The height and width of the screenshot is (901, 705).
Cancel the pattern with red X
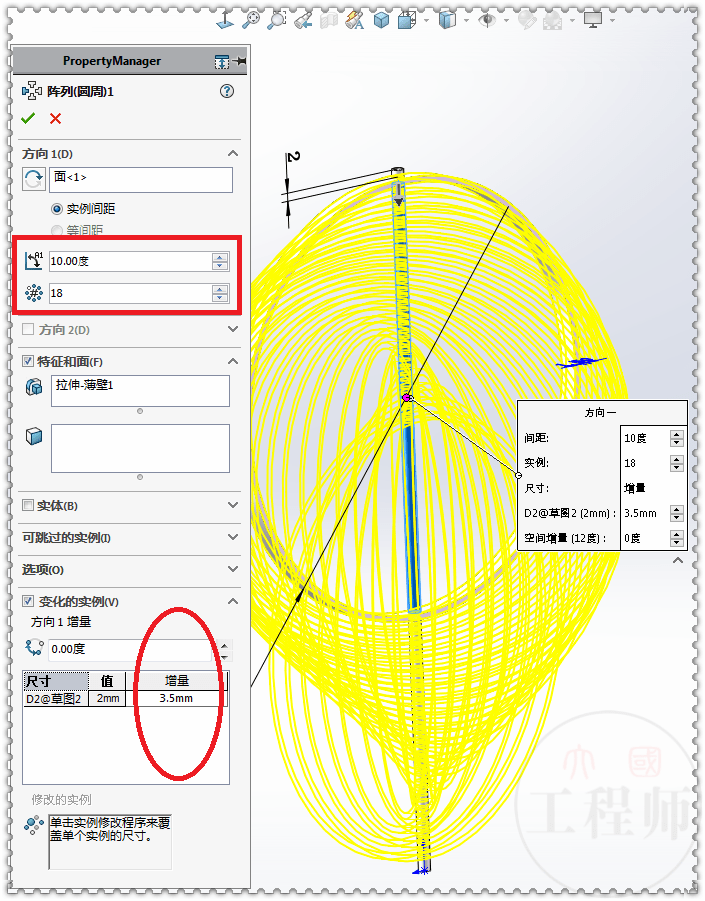point(55,118)
